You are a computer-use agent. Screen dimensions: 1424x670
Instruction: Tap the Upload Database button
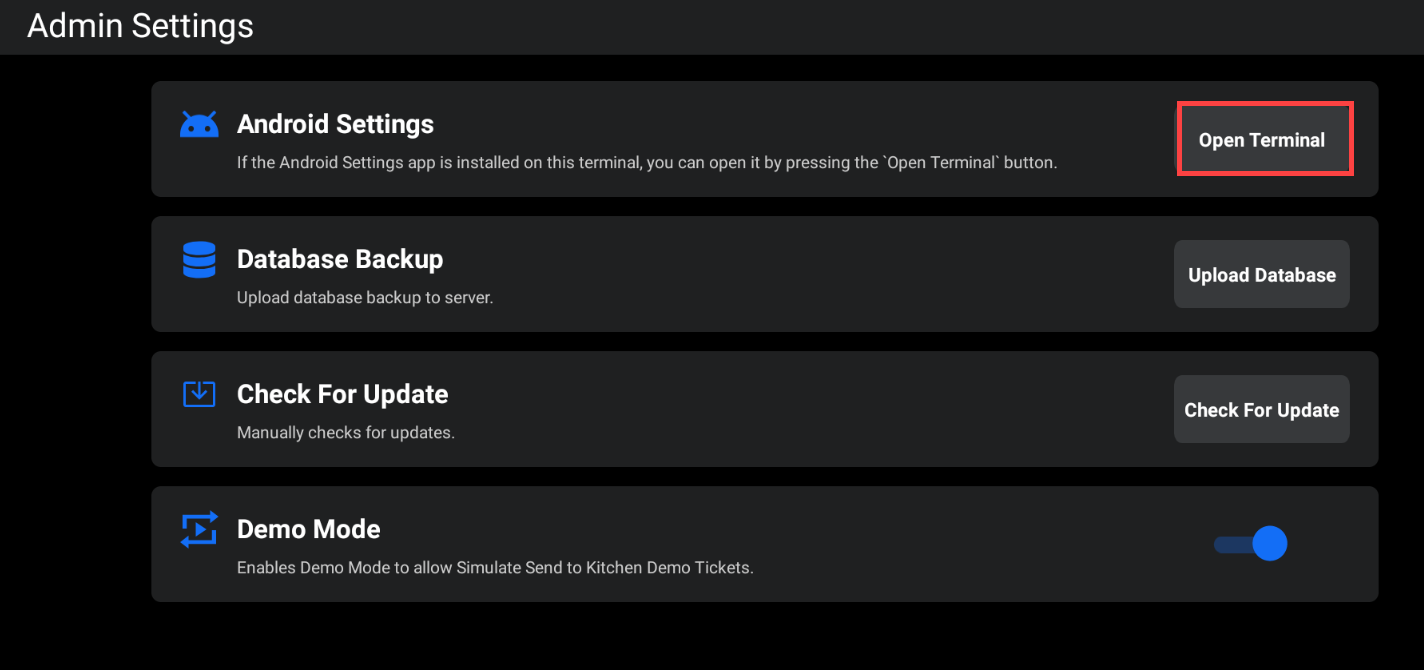click(1261, 275)
